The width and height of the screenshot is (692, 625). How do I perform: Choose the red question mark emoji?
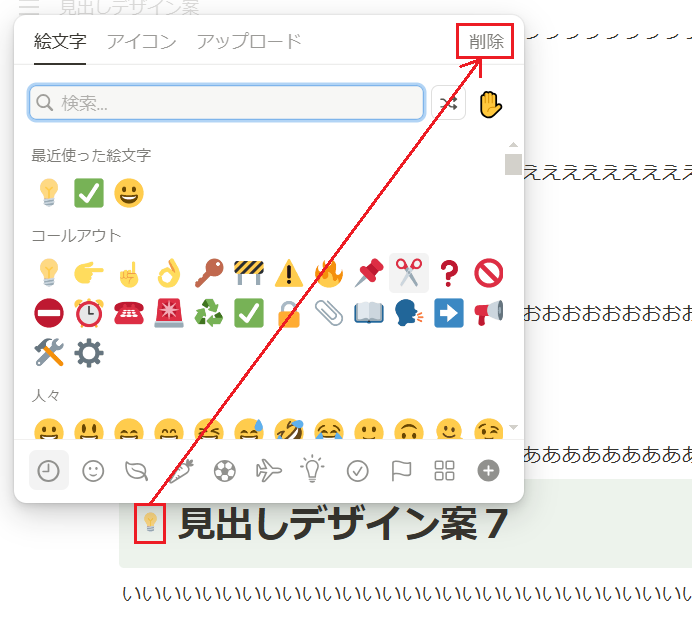449,273
